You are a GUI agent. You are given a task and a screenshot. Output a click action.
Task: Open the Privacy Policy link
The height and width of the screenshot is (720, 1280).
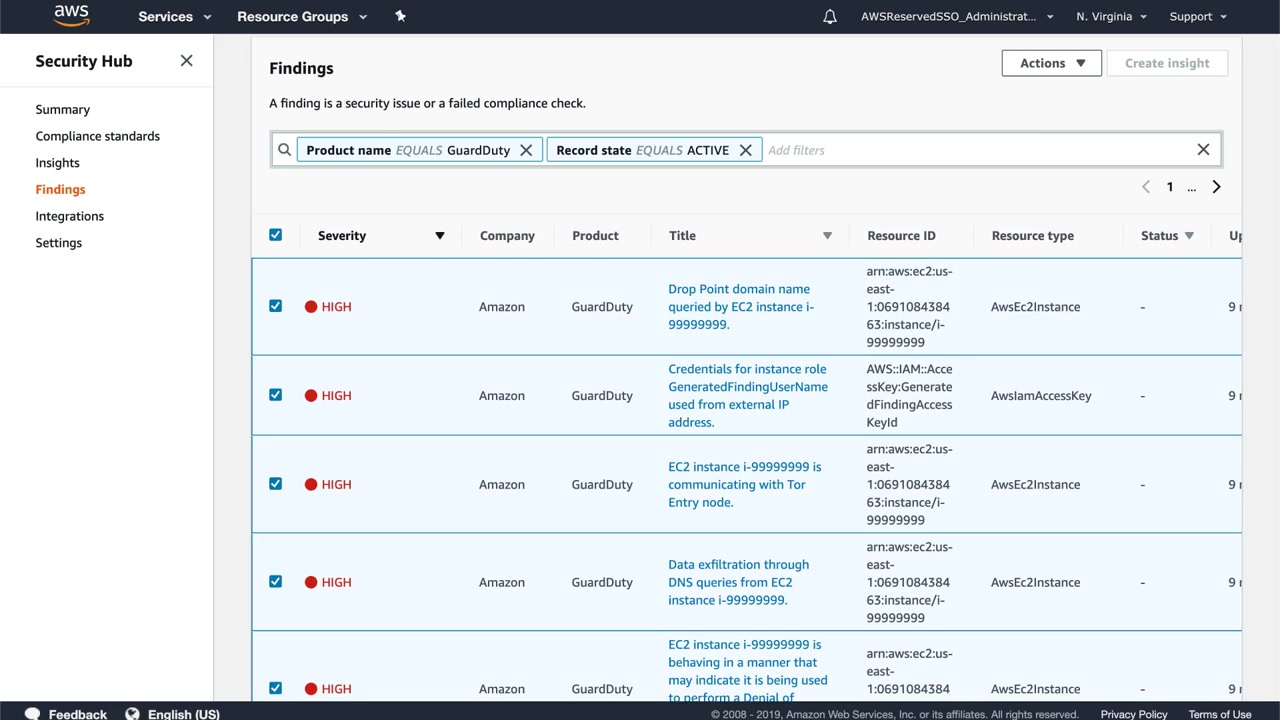1133,714
